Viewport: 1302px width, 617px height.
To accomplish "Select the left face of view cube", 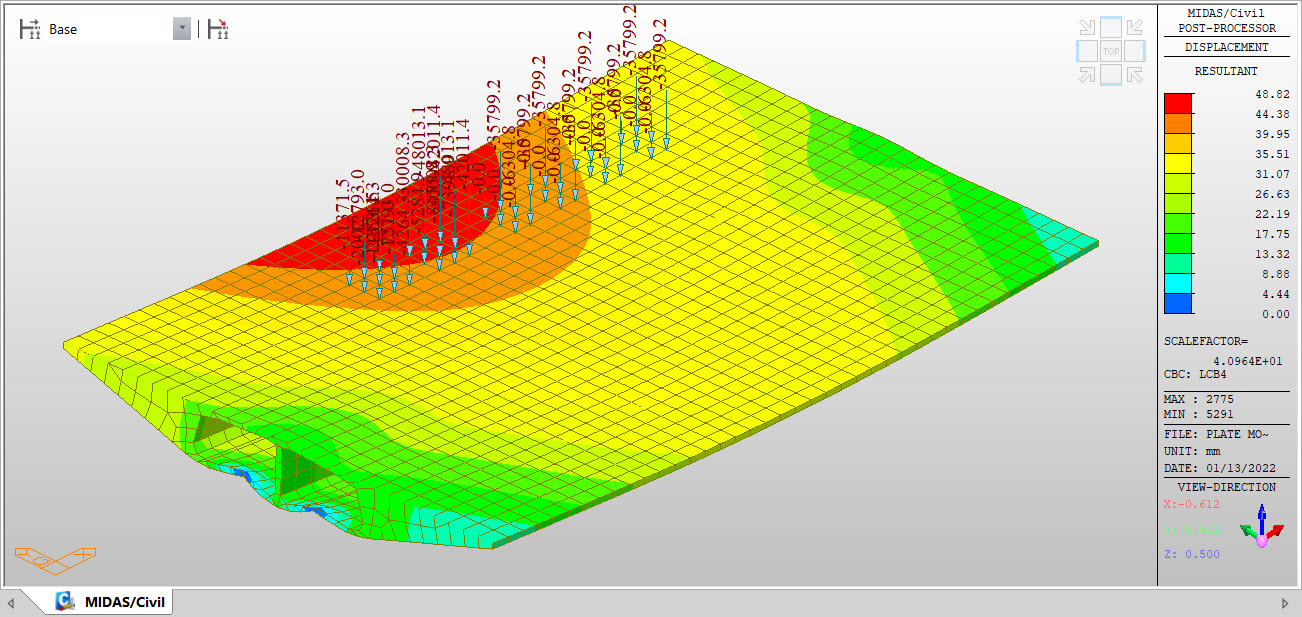I will point(1086,50).
